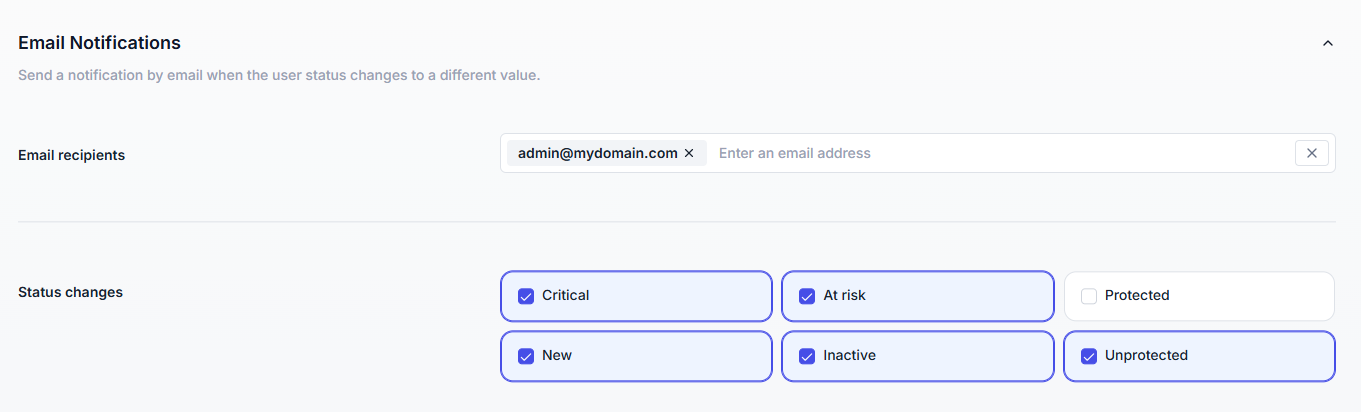Viewport: 1361px width, 412px height.
Task: Click the Critical option label text
Action: 566,296
